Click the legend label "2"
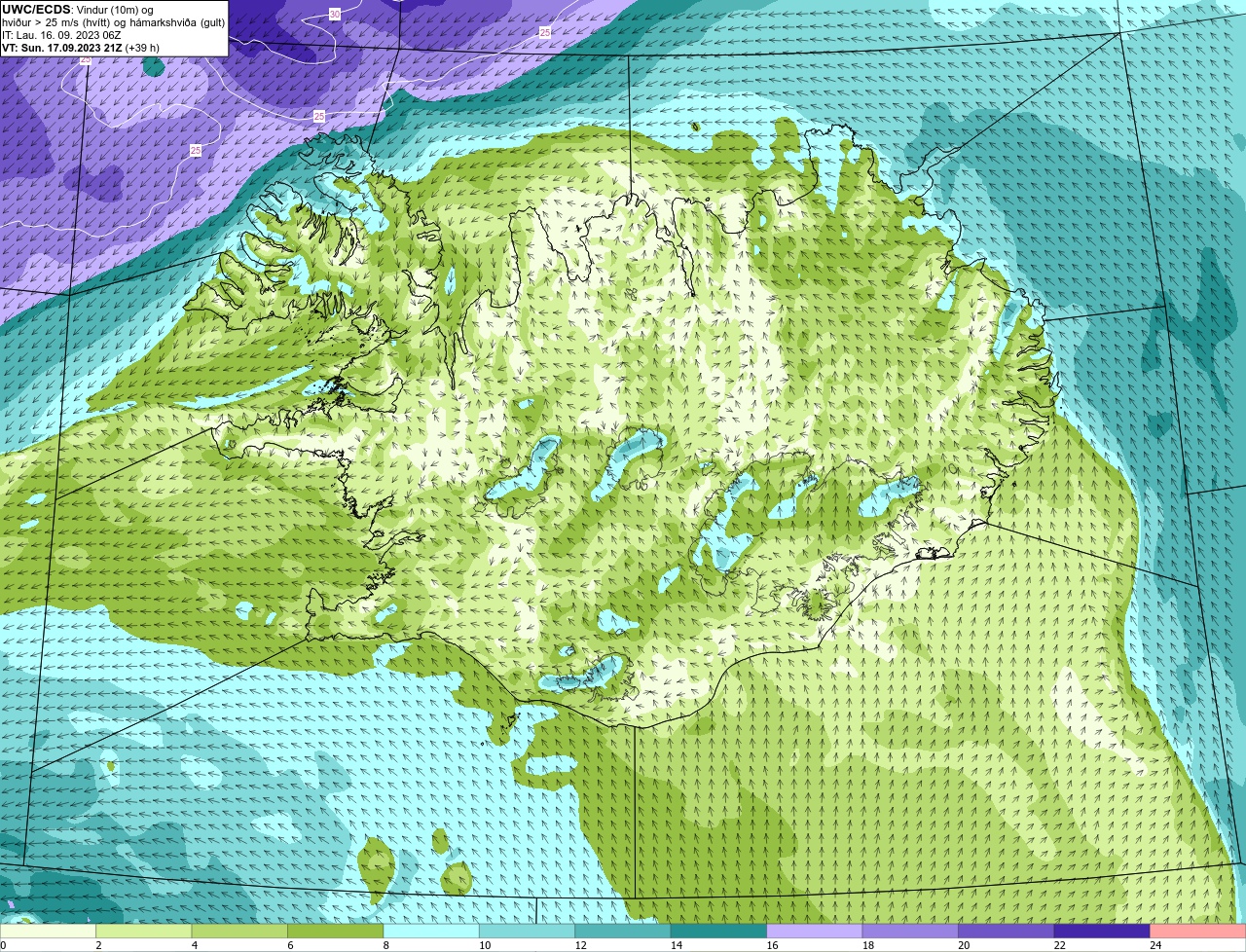 click(x=98, y=945)
